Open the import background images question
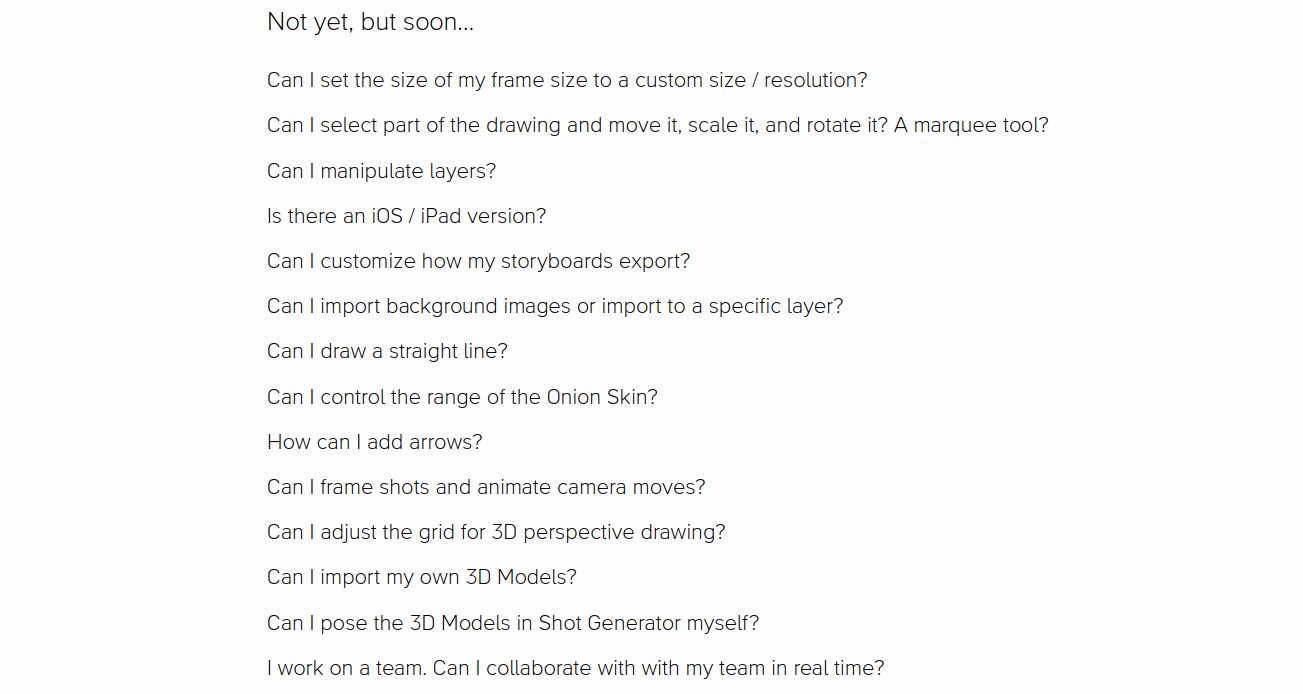The height and width of the screenshot is (694, 1303). (x=555, y=306)
